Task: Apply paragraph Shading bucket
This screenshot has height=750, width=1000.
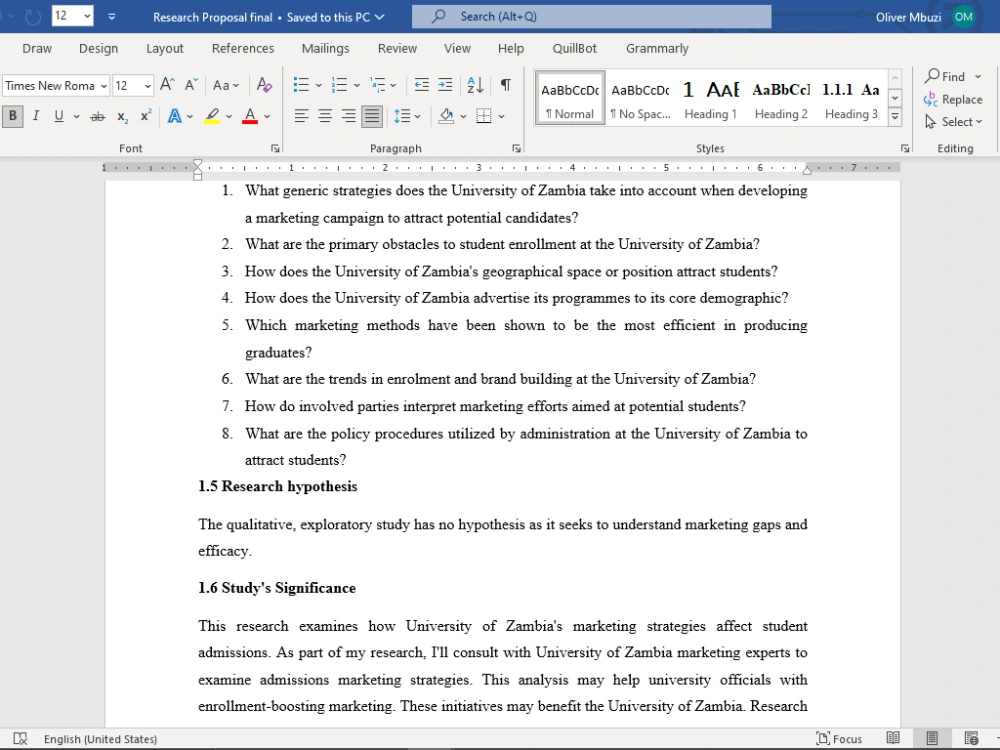Action: [x=446, y=116]
